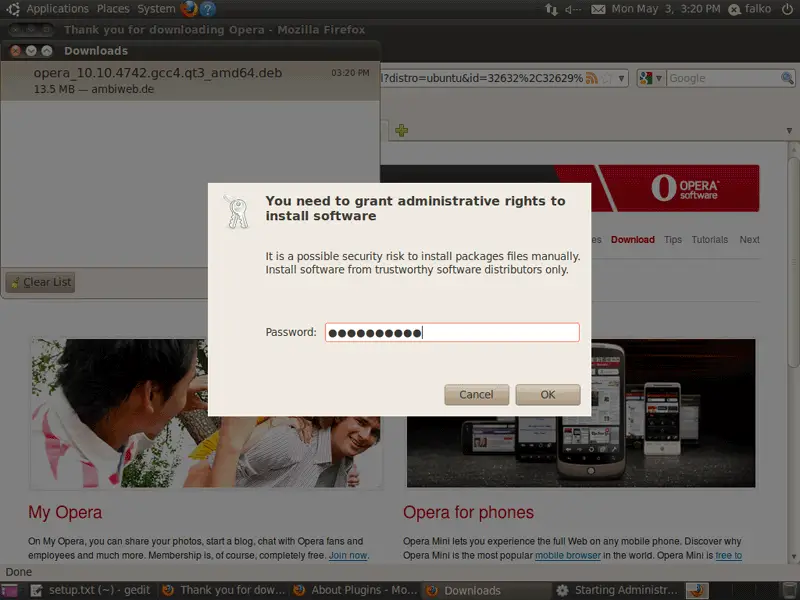Click the clock showing Mon May 3, 3:20 PM
Screen dimensions: 800x600
pos(665,9)
